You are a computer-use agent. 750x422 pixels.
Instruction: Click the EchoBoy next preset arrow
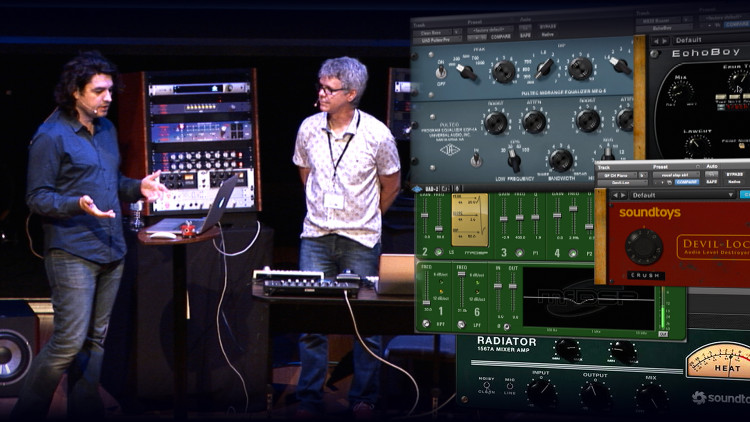[x=665, y=41]
